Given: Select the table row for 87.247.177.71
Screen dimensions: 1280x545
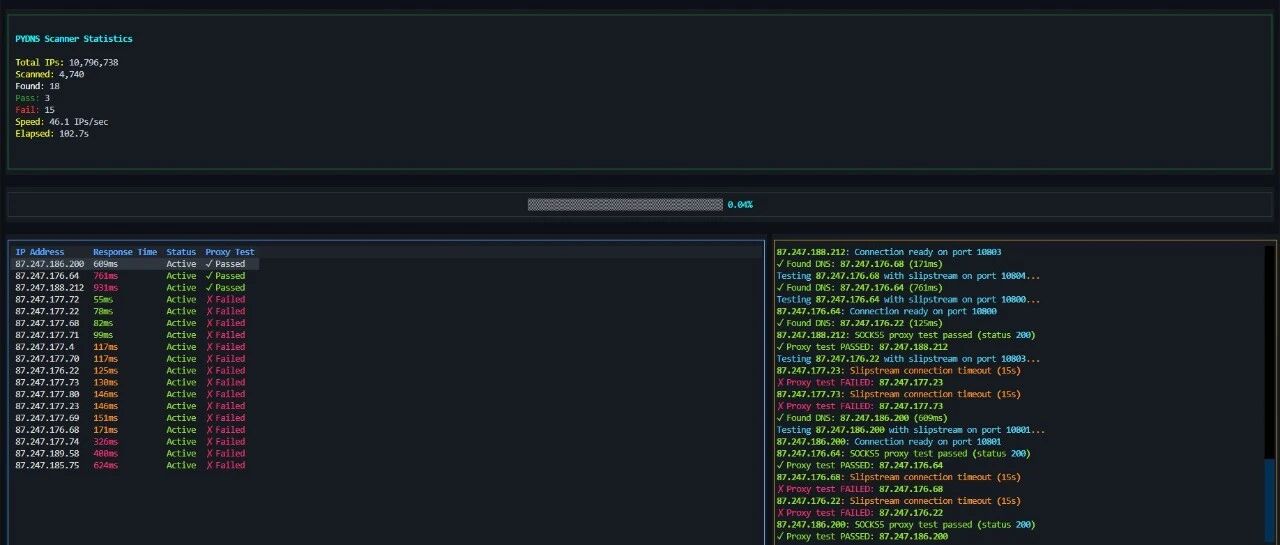Looking at the screenshot, I should (135, 335).
